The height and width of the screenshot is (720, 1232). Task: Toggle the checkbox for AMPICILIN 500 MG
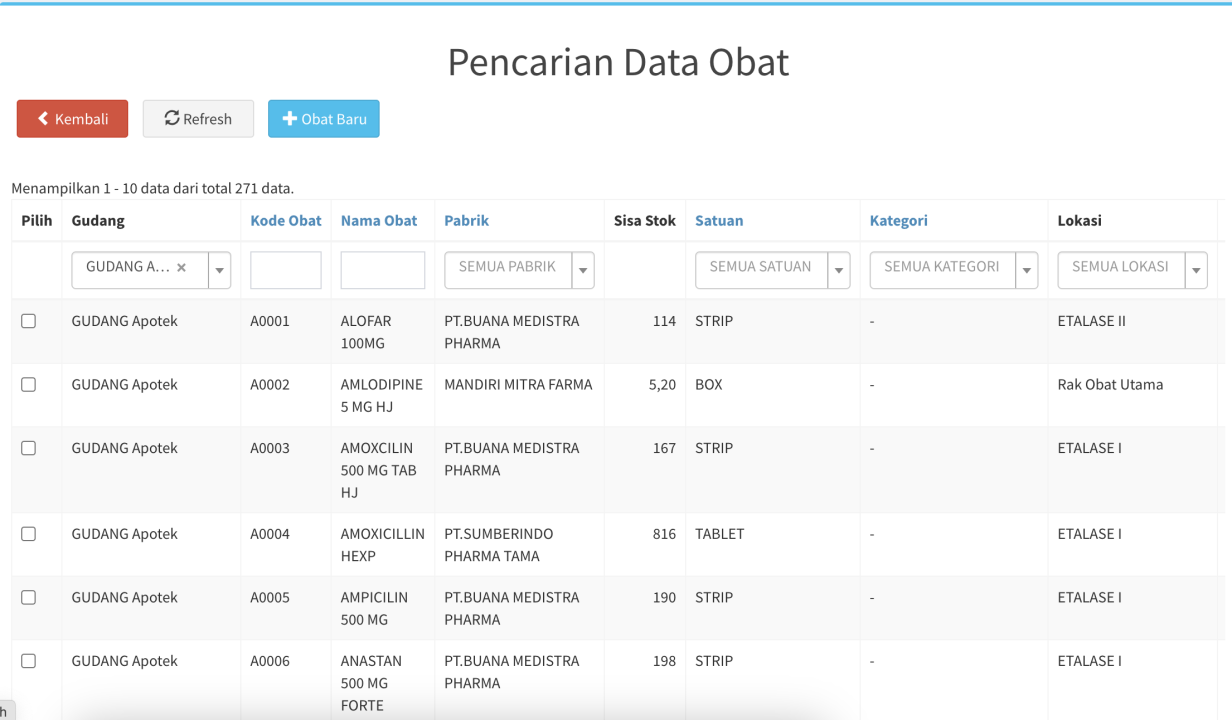point(29,598)
